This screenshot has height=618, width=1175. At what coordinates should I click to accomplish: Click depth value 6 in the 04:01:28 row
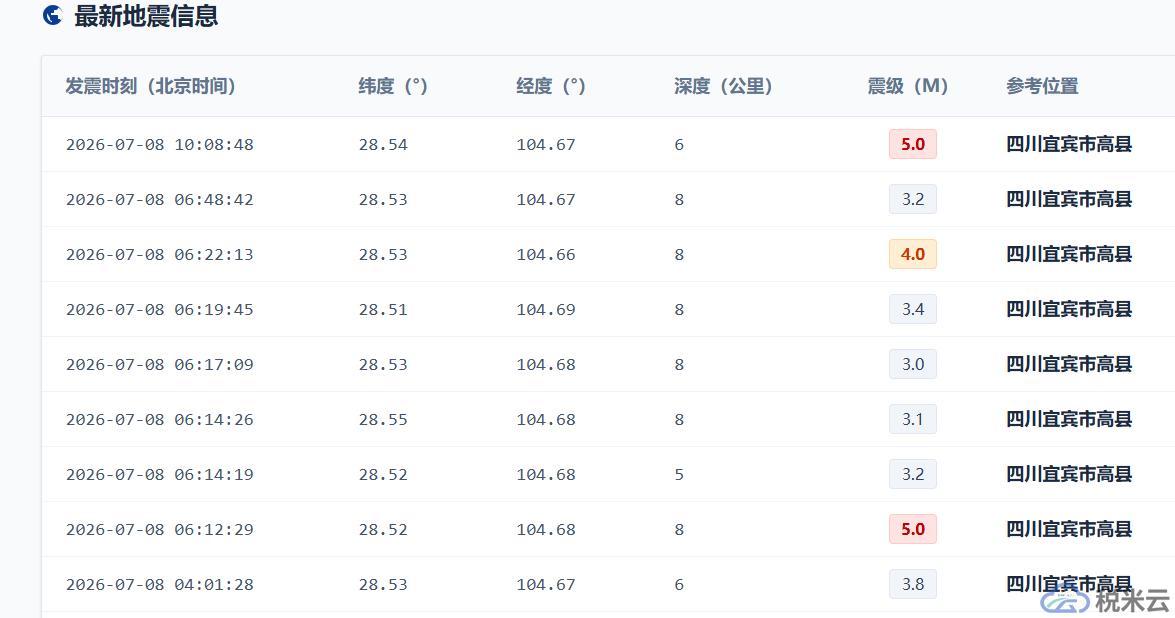(679, 584)
